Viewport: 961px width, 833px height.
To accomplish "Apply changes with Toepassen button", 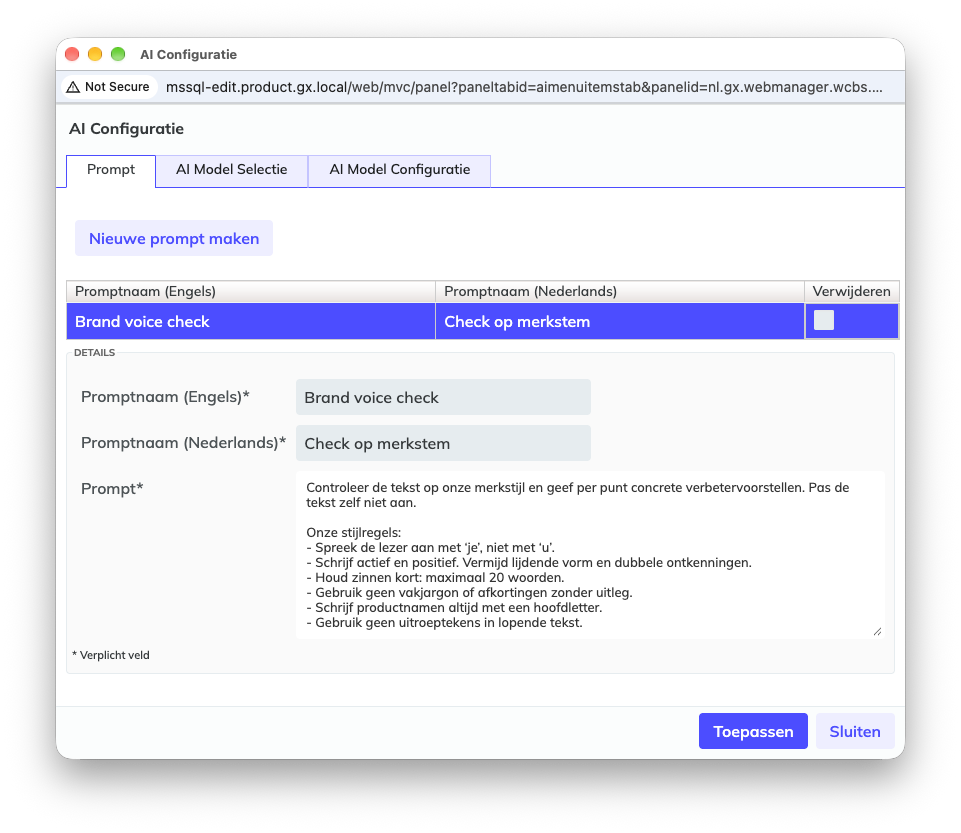I will point(753,731).
